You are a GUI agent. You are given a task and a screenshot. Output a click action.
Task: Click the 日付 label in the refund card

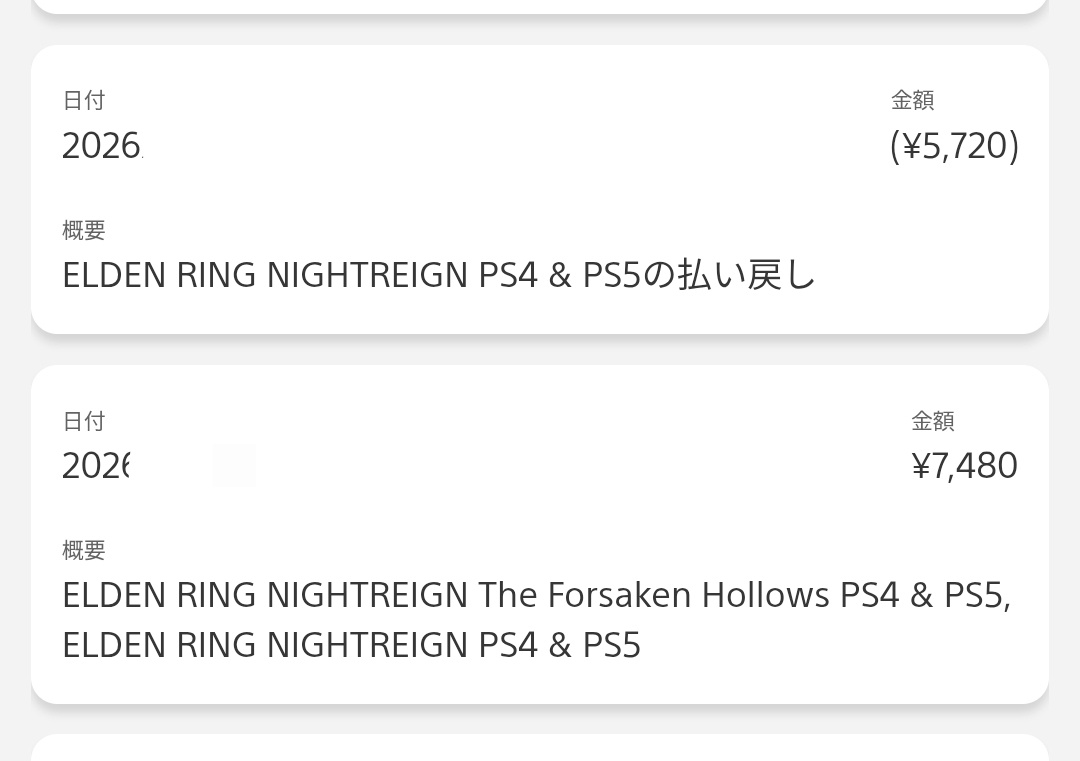pos(83,100)
